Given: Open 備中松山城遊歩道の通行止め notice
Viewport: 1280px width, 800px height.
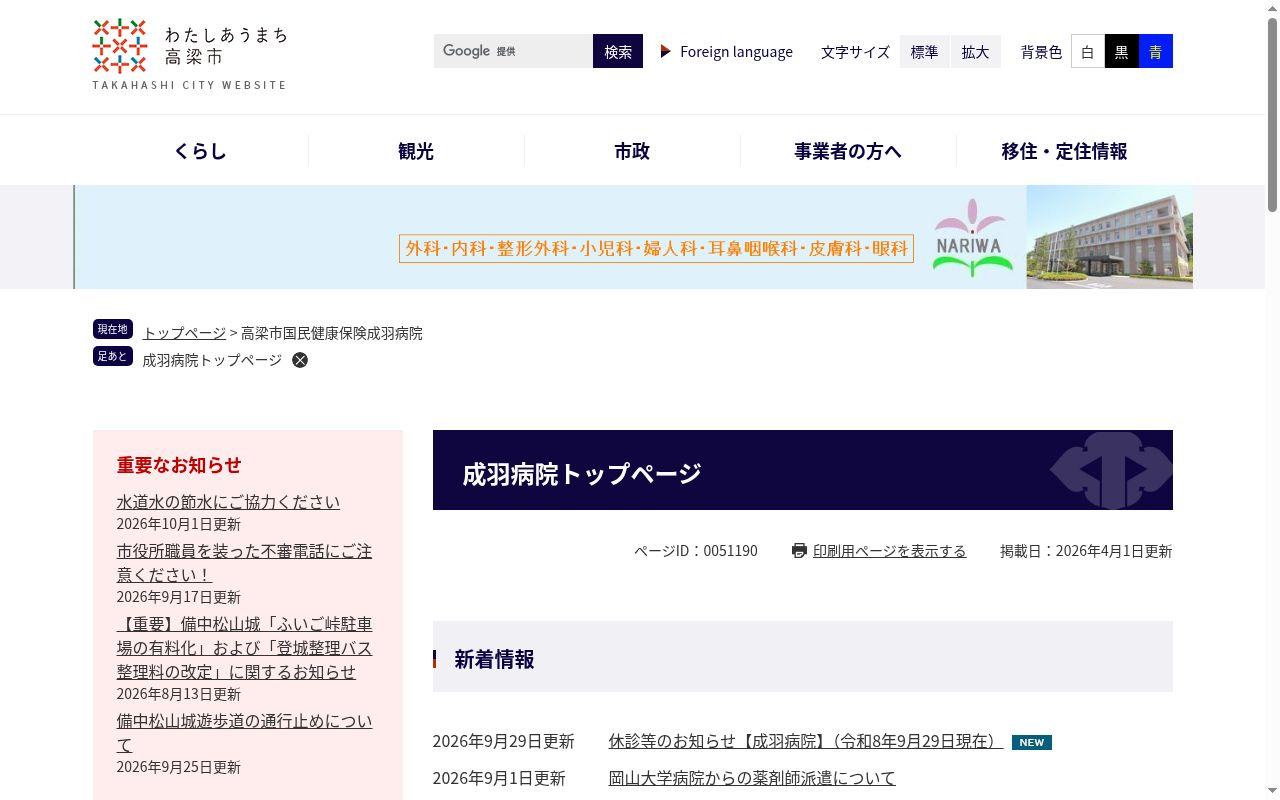Looking at the screenshot, I should pyautogui.click(x=244, y=733).
